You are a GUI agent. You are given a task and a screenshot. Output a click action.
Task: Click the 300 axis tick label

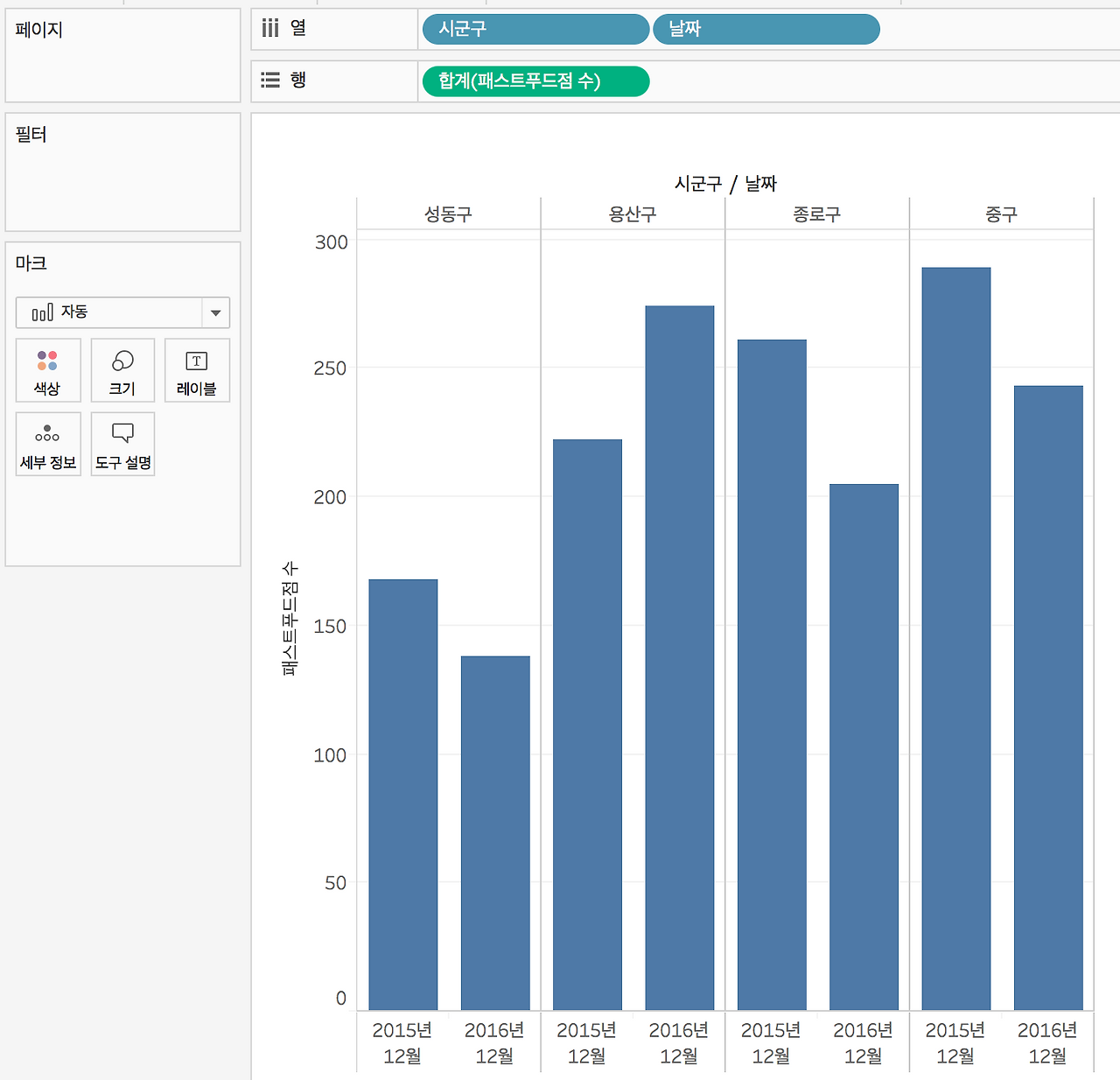coord(331,242)
